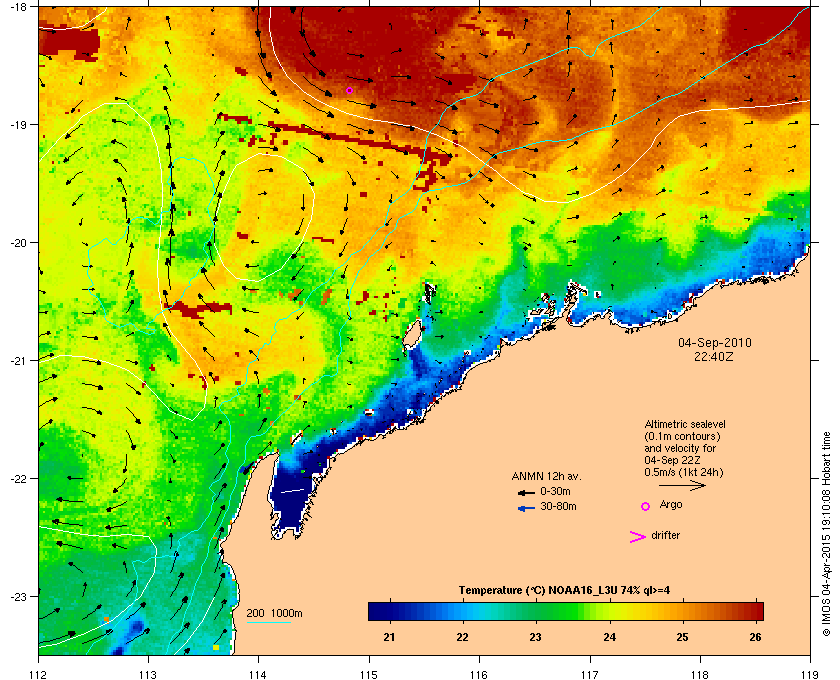Click the 'ANMN 12h av.' label
The height and width of the screenshot is (680, 840).
pyautogui.click(x=546, y=476)
